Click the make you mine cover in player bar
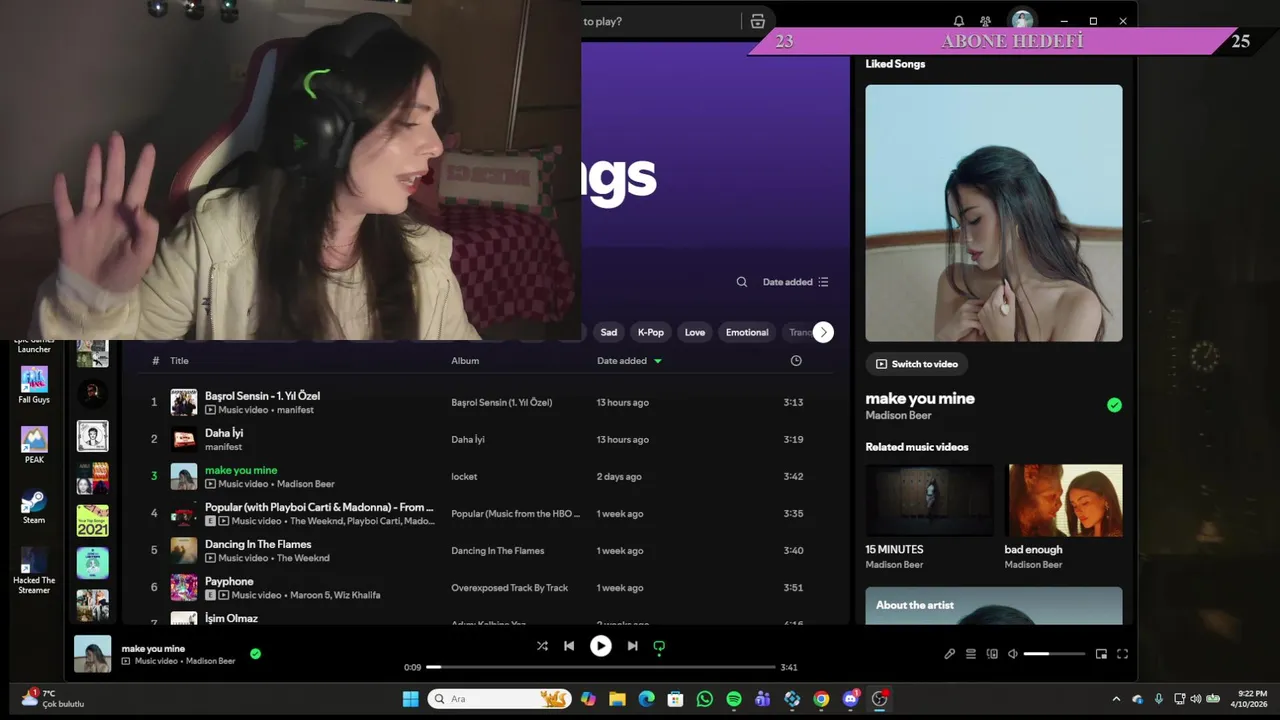This screenshot has width=1280, height=720. coord(93,654)
